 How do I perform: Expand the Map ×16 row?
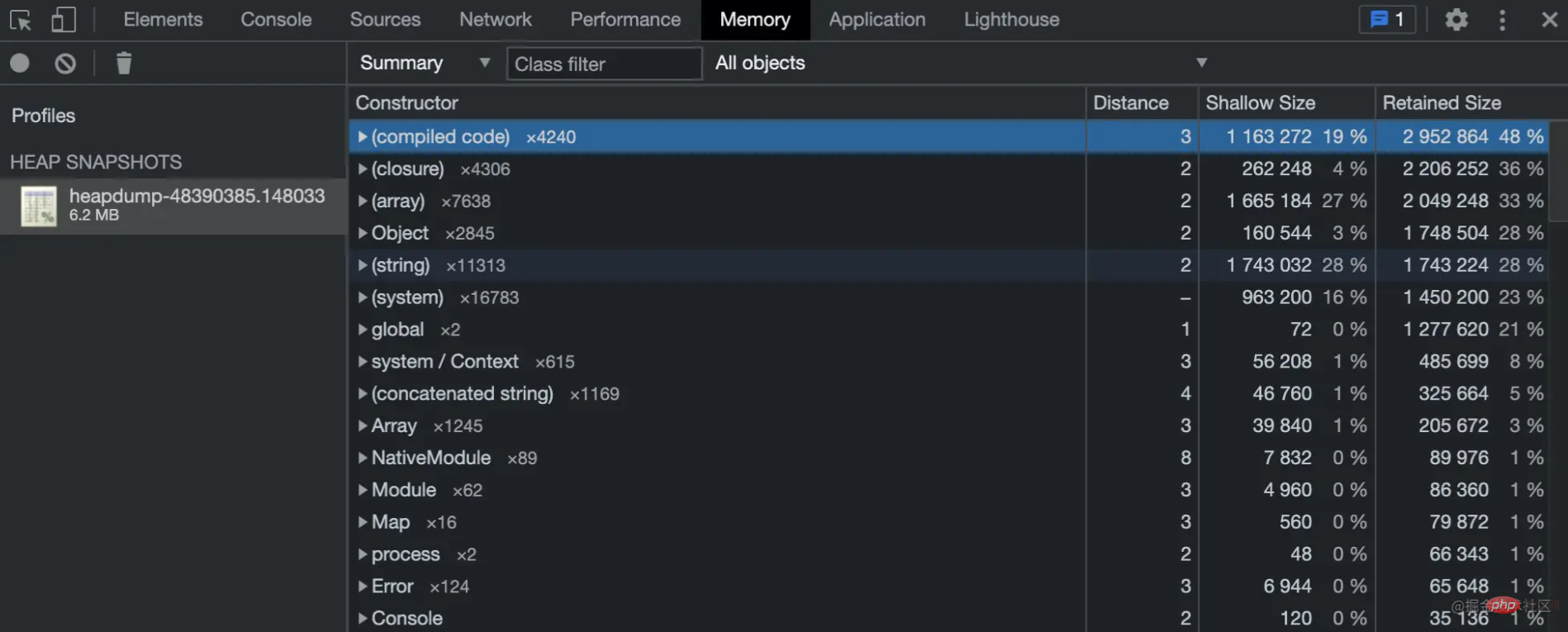(x=362, y=522)
